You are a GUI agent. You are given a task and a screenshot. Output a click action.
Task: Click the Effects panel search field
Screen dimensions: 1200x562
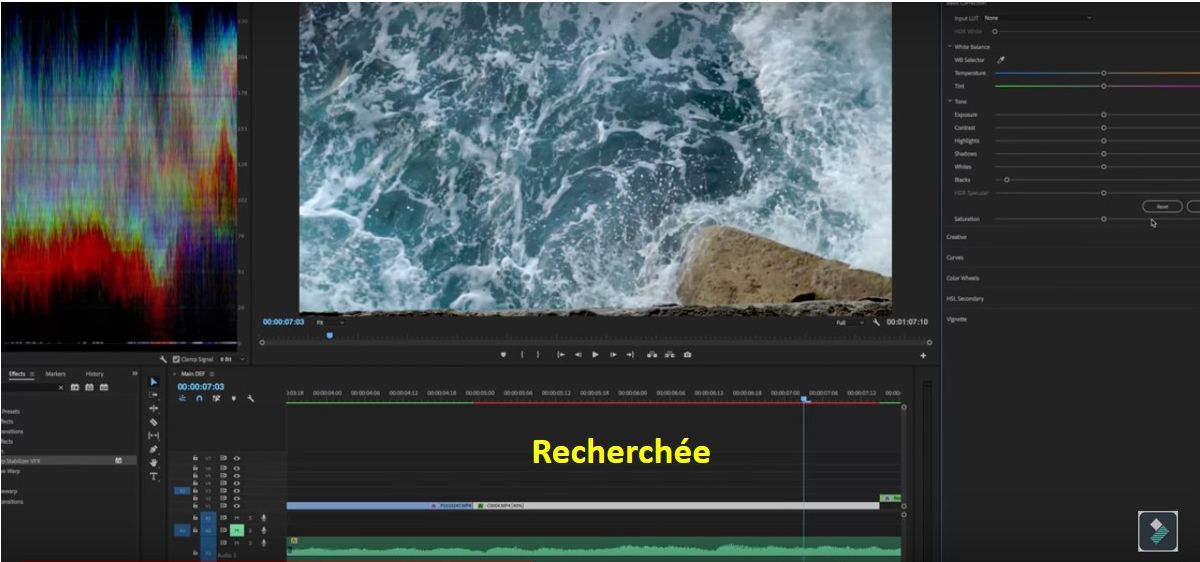tap(30, 387)
